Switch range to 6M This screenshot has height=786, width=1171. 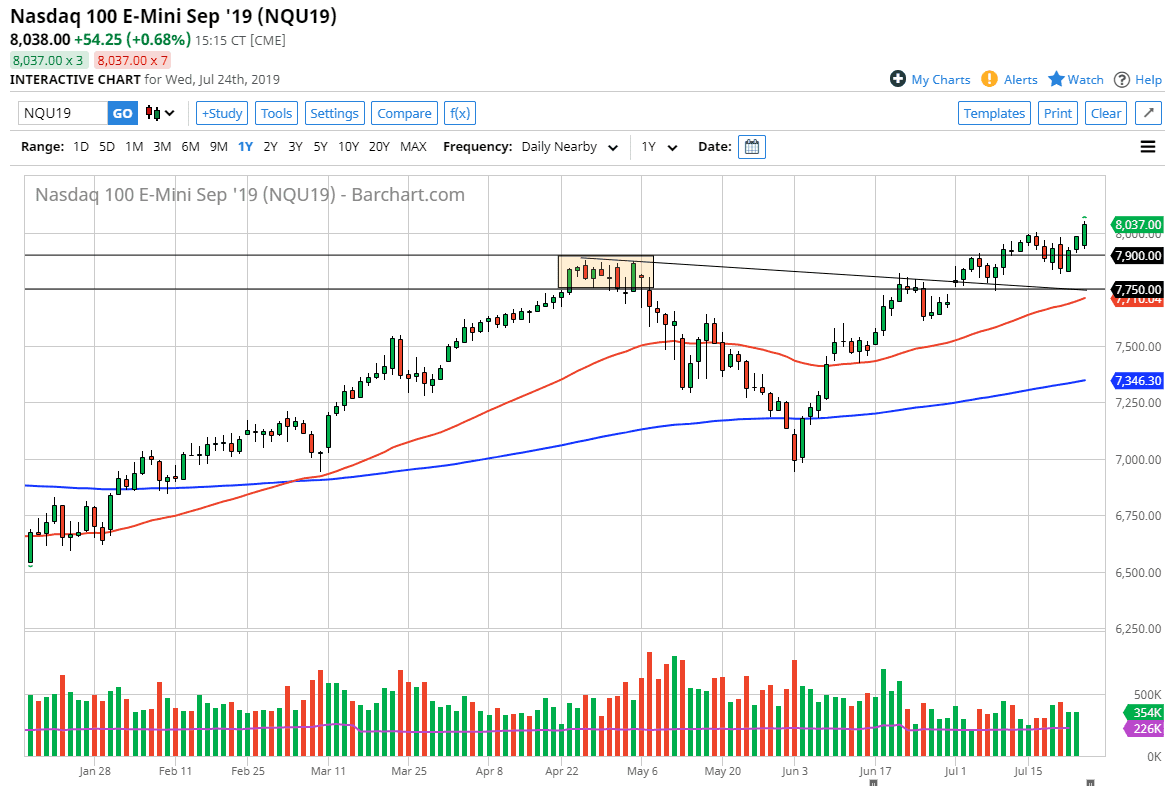(x=190, y=146)
